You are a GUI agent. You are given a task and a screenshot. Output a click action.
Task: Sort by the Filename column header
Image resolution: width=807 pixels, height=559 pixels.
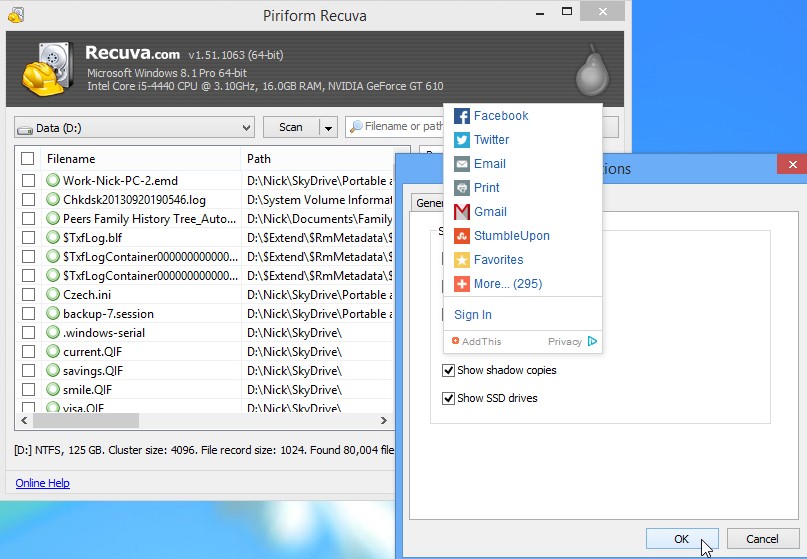coord(143,159)
